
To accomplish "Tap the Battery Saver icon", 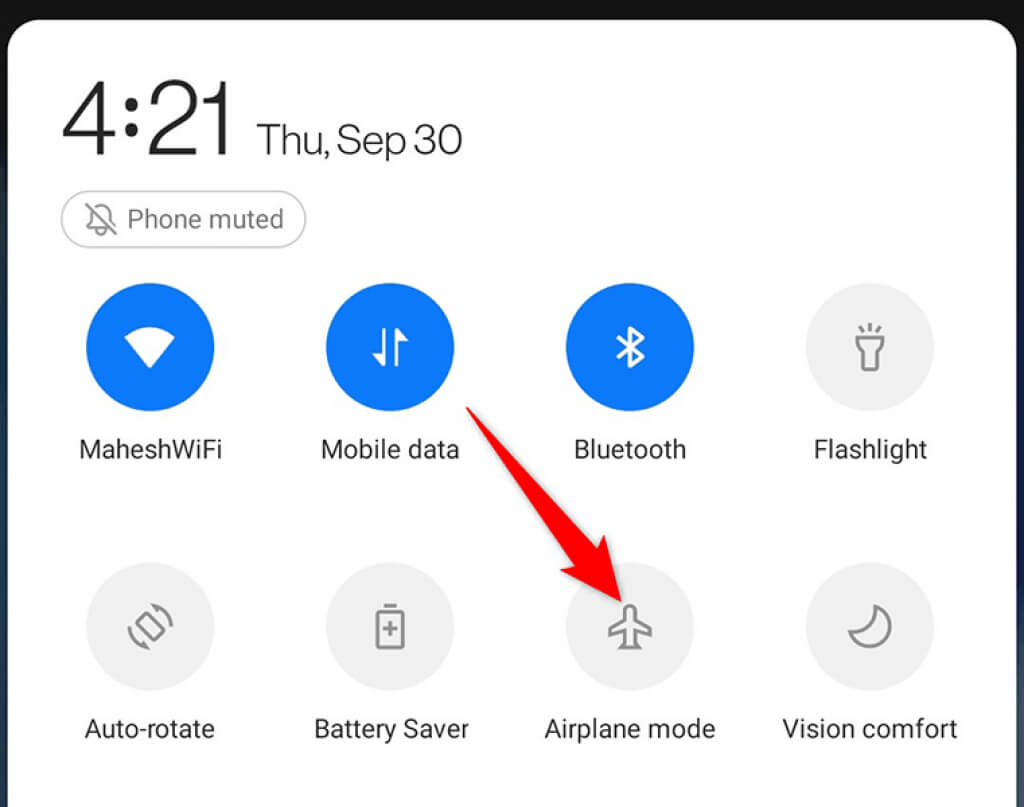I will [390, 626].
